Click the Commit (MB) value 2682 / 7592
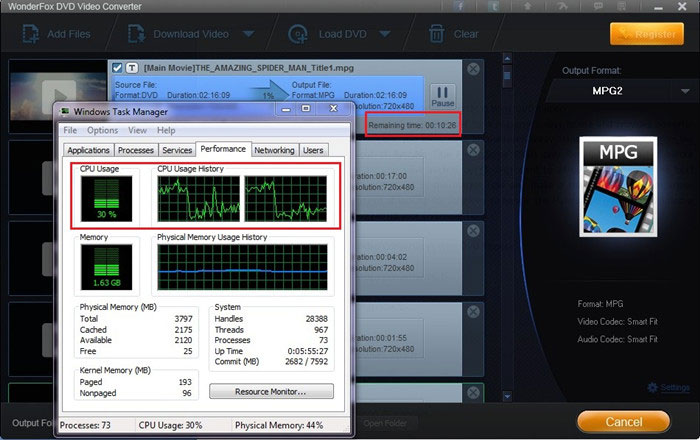Image resolution: width=700 pixels, height=440 pixels. point(306,361)
